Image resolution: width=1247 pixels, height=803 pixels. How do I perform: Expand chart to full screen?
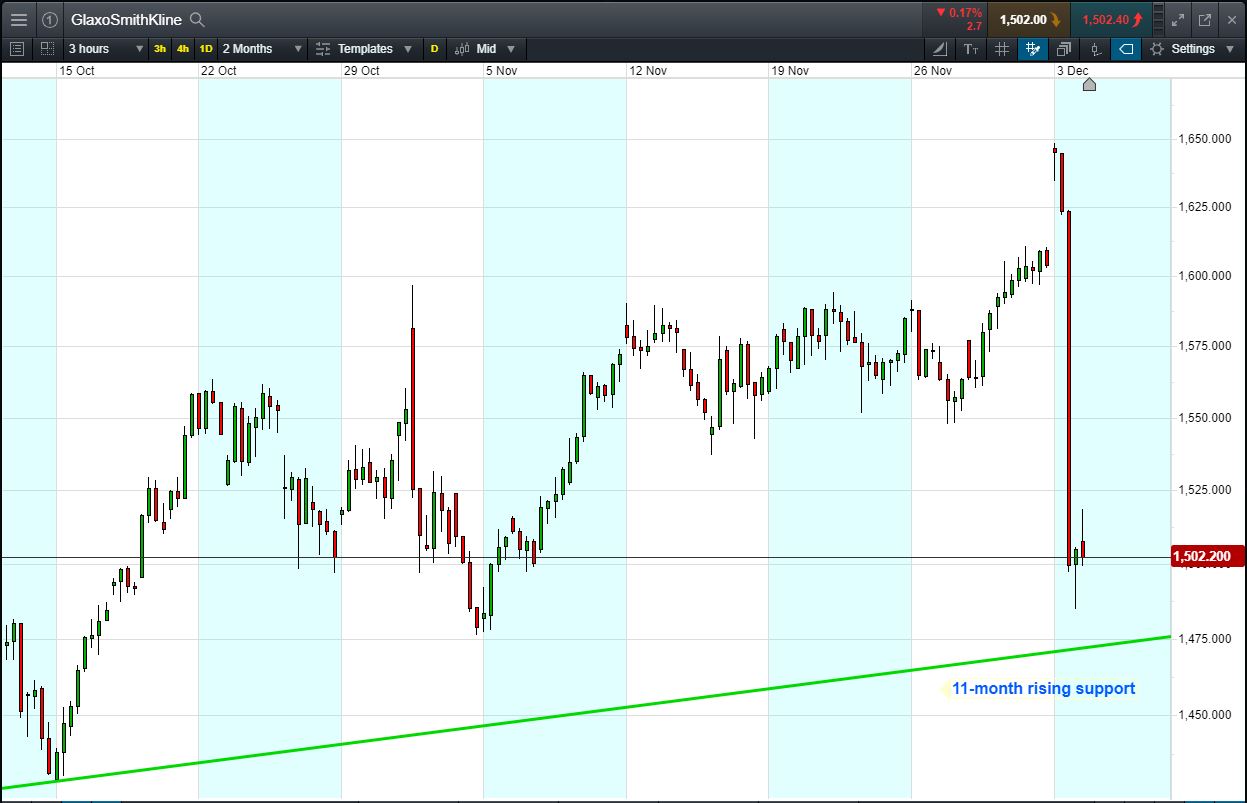(1178, 19)
